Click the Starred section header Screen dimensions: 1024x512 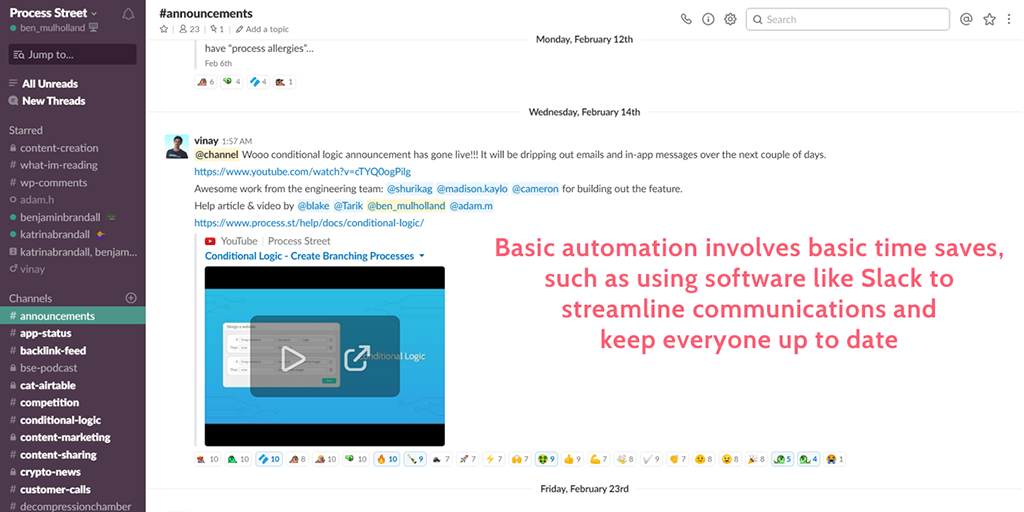[x=25, y=130]
